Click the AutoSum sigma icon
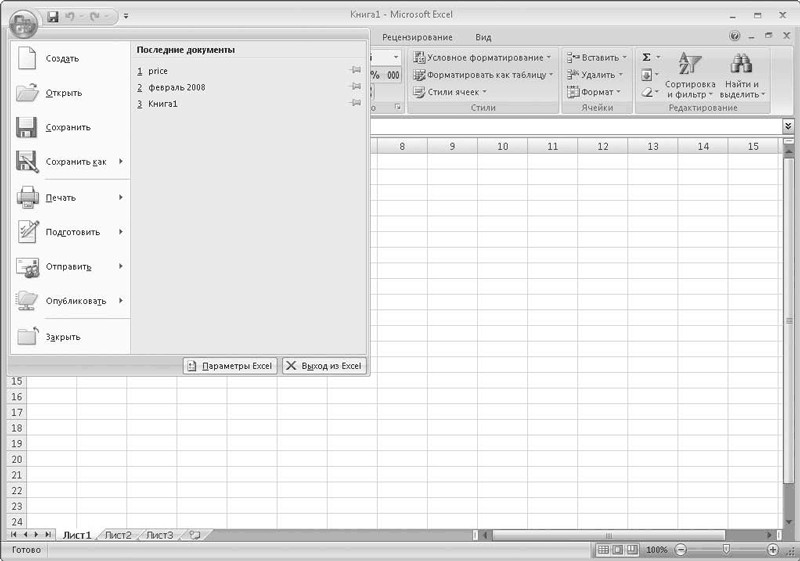800x561 pixels. pyautogui.click(x=647, y=57)
